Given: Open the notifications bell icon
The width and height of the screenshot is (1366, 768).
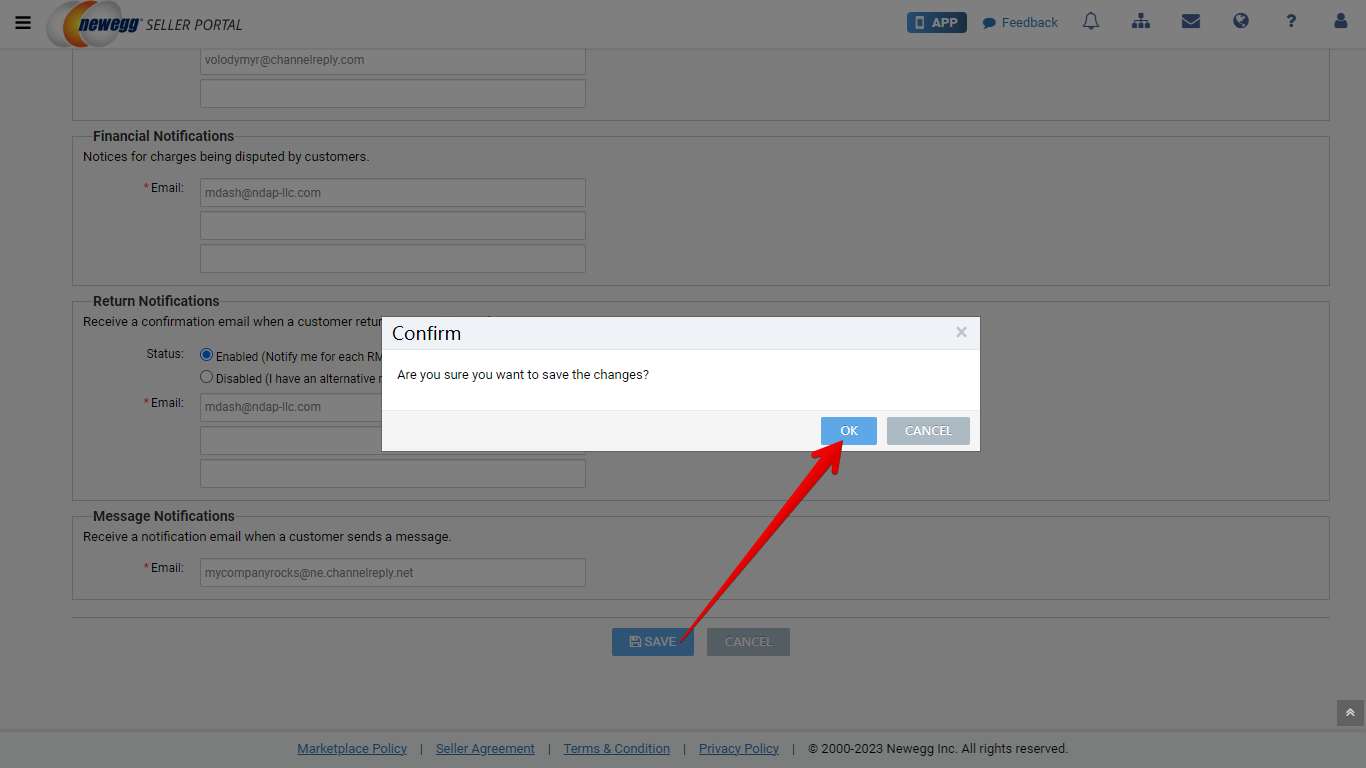Looking at the screenshot, I should pos(1091,21).
